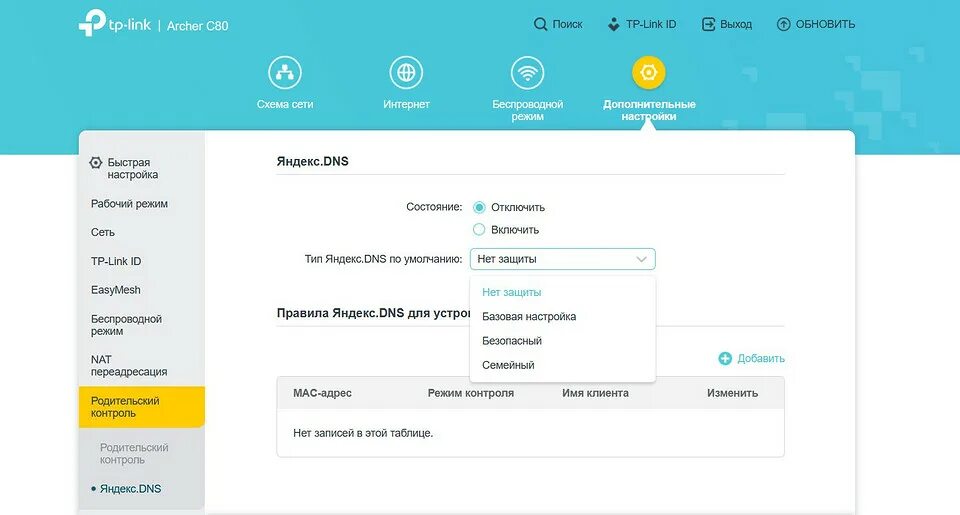The image size is (960, 515).
Task: Click the Нет записей в этой таблице text
Action: [363, 433]
